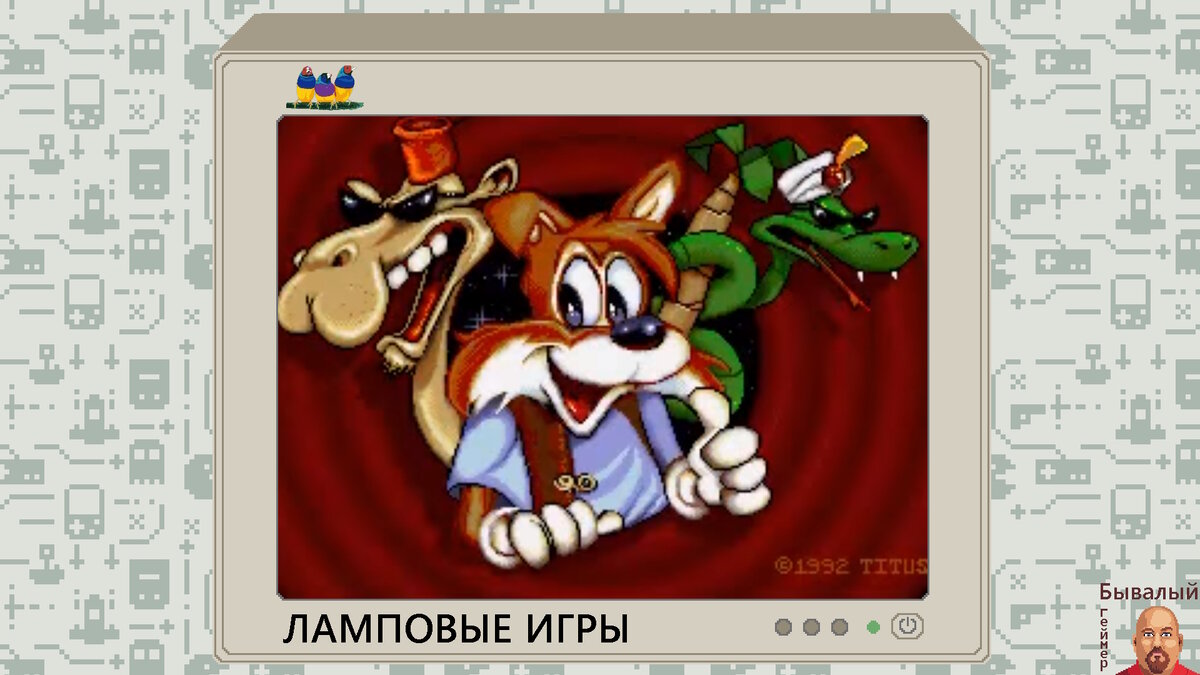Screen dimensions: 1200x675
Task: Click the ЛАМПОВЫЕ ИГРЫ title text
Action: point(455,628)
